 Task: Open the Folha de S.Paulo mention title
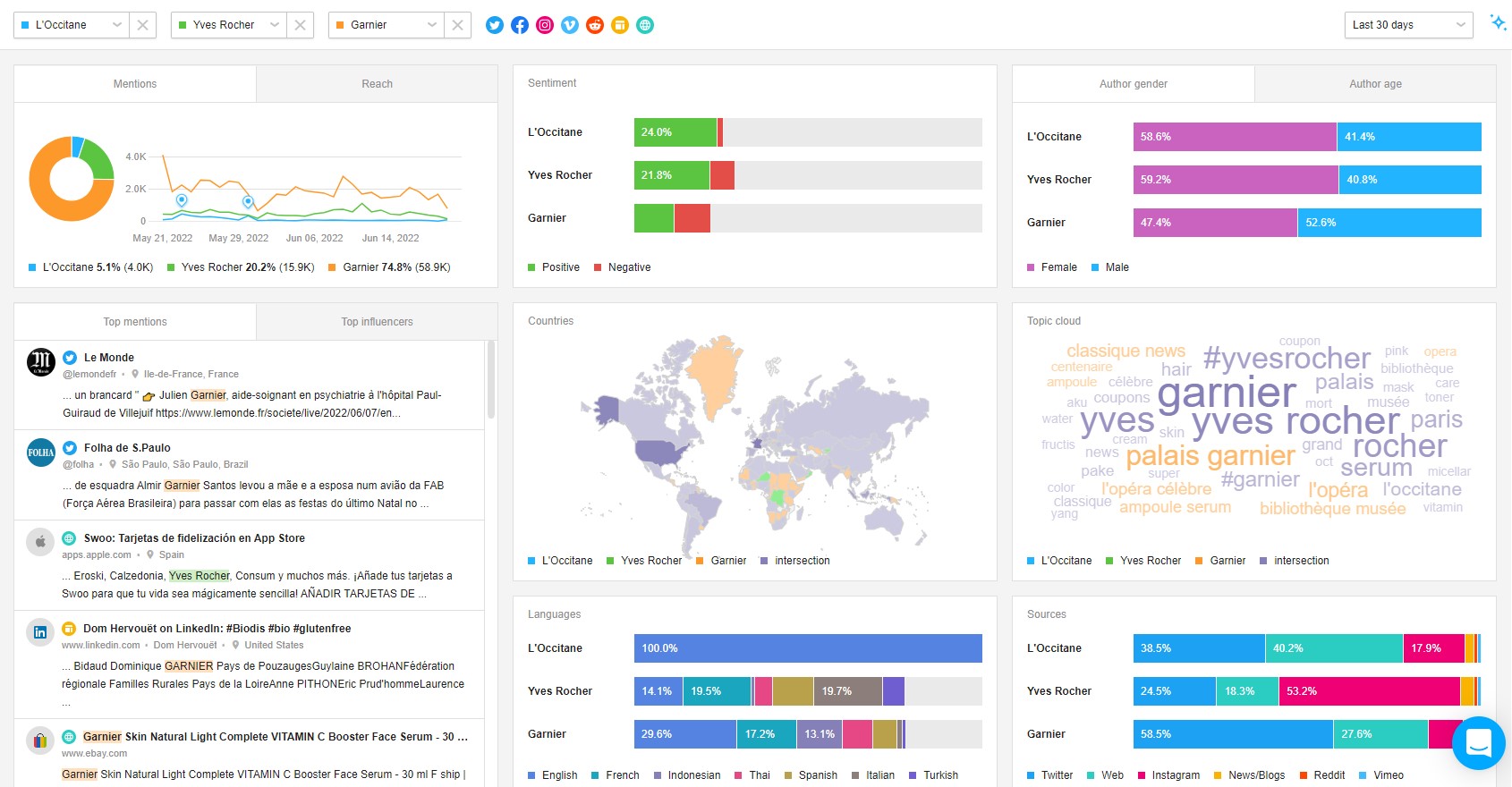click(x=127, y=448)
